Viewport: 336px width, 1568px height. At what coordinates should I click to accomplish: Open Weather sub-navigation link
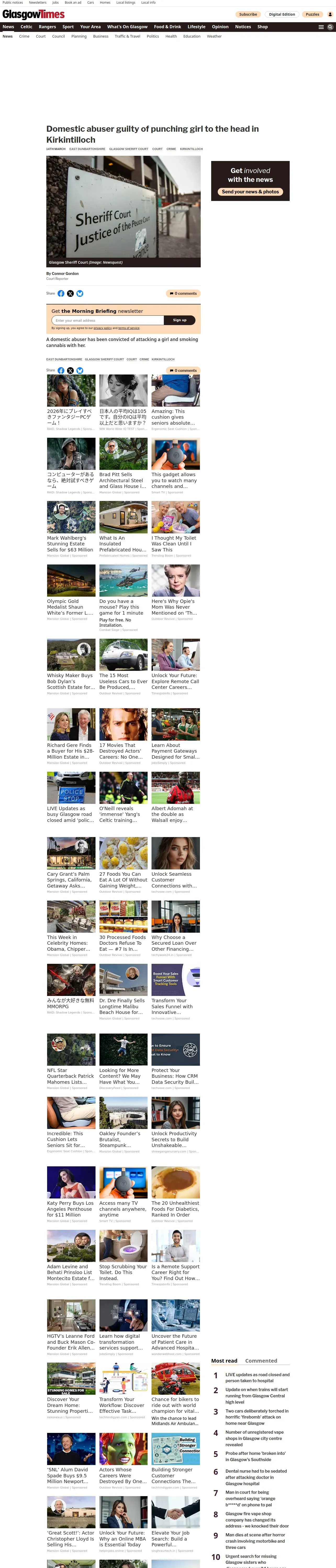pyautogui.click(x=214, y=37)
